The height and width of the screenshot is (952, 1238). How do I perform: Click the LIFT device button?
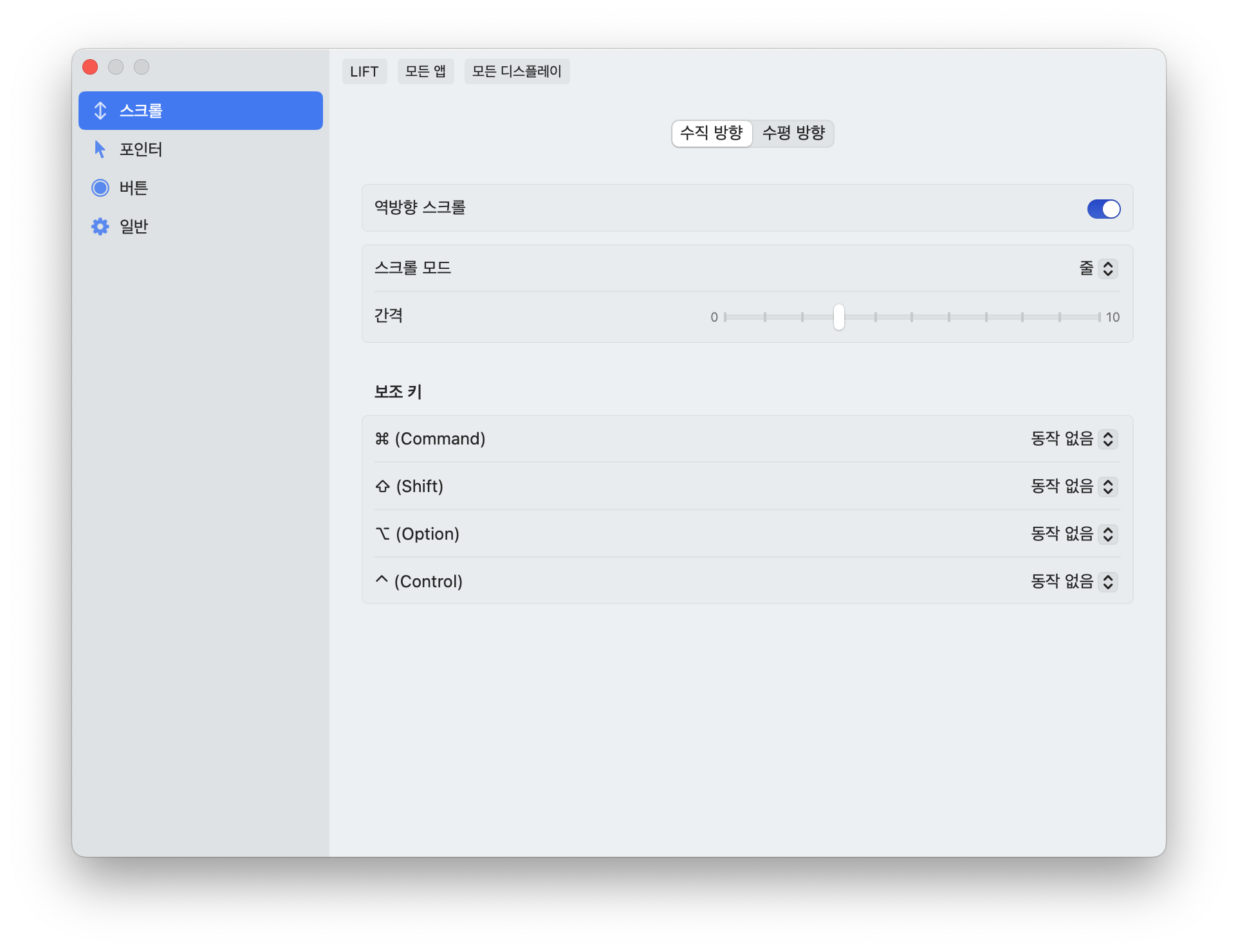pyautogui.click(x=364, y=71)
